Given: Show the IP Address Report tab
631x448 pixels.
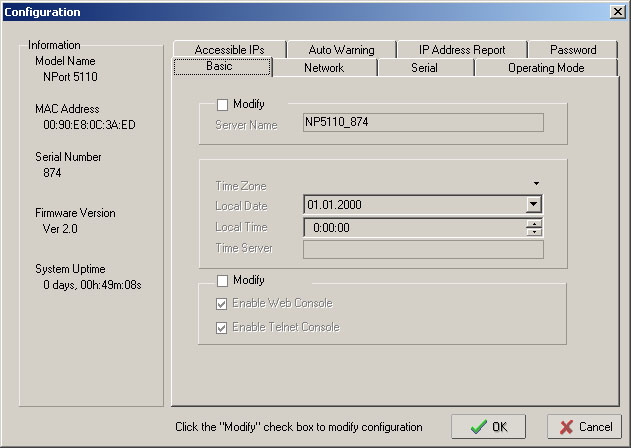Looking at the screenshot, I should pos(462,50).
